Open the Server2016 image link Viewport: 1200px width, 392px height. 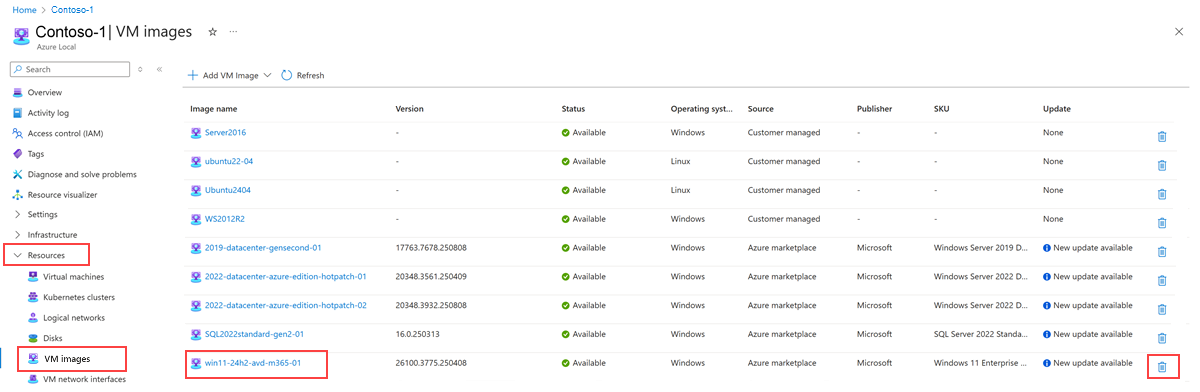pyautogui.click(x=225, y=132)
